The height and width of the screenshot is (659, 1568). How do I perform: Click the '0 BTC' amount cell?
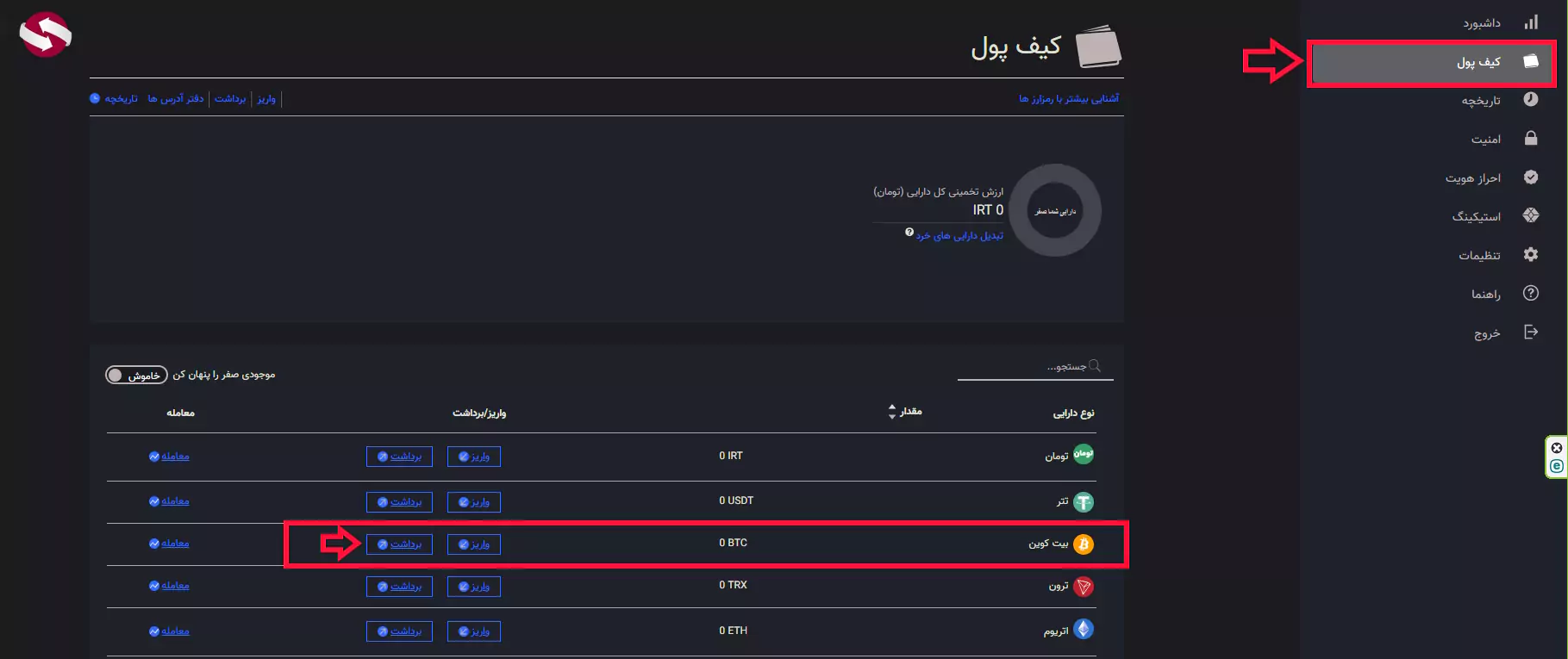coord(734,543)
